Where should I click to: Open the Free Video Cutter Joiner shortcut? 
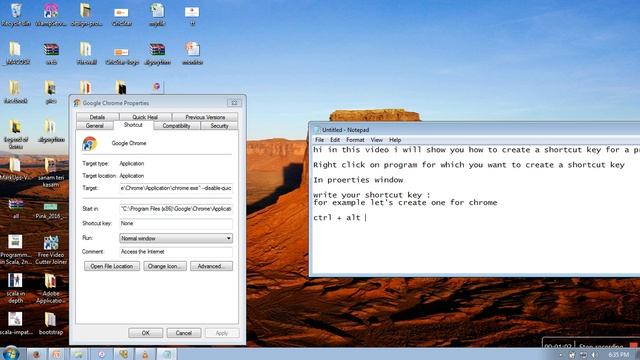[51, 249]
